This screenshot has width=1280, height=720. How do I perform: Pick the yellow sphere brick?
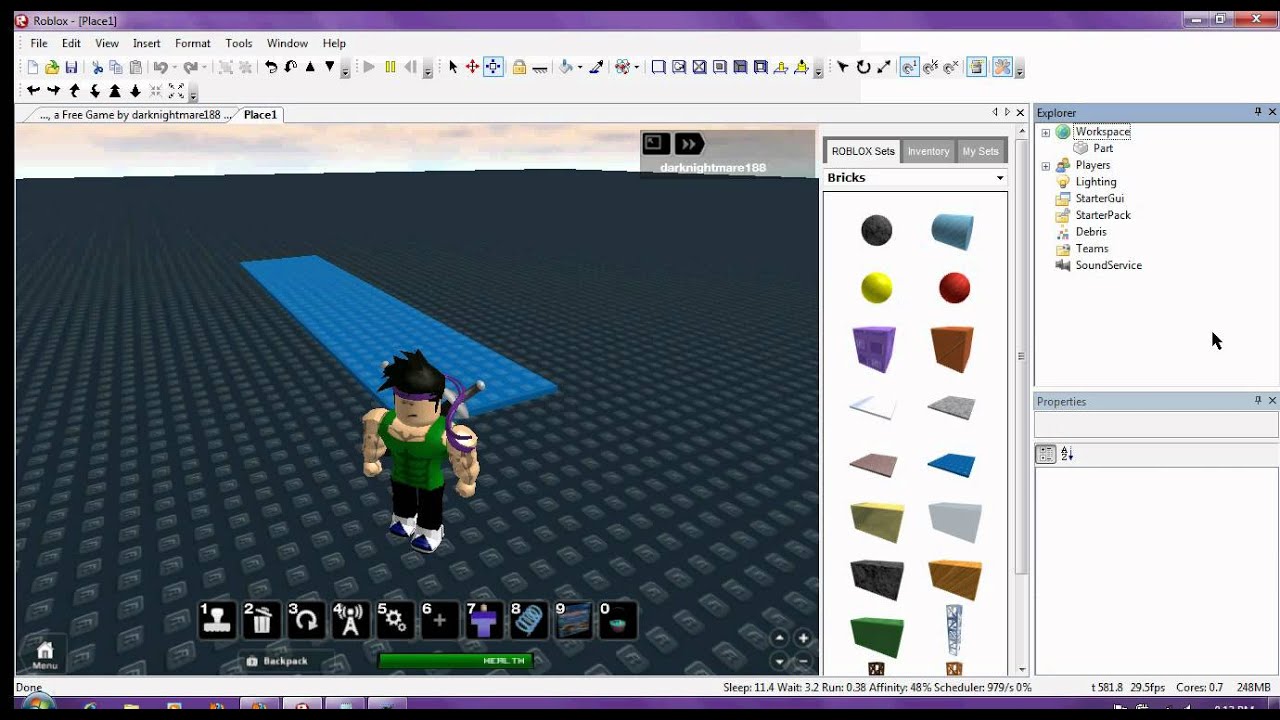pos(876,288)
